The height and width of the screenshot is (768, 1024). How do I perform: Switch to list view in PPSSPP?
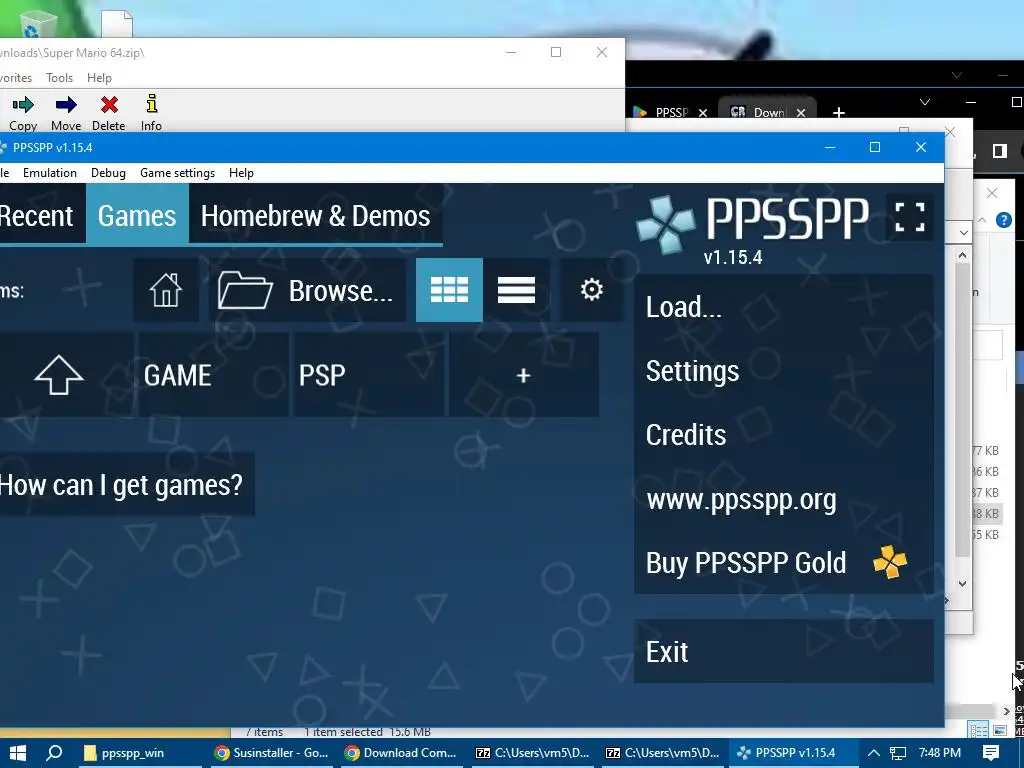(x=516, y=290)
